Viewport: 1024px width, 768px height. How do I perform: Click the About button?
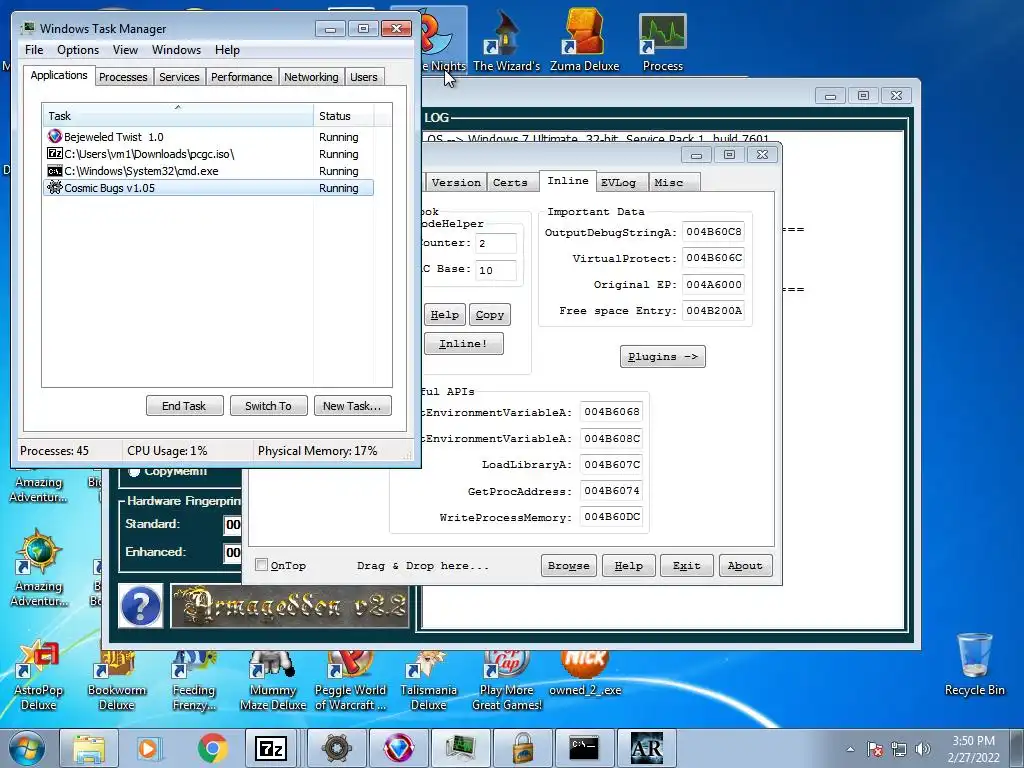pos(745,566)
